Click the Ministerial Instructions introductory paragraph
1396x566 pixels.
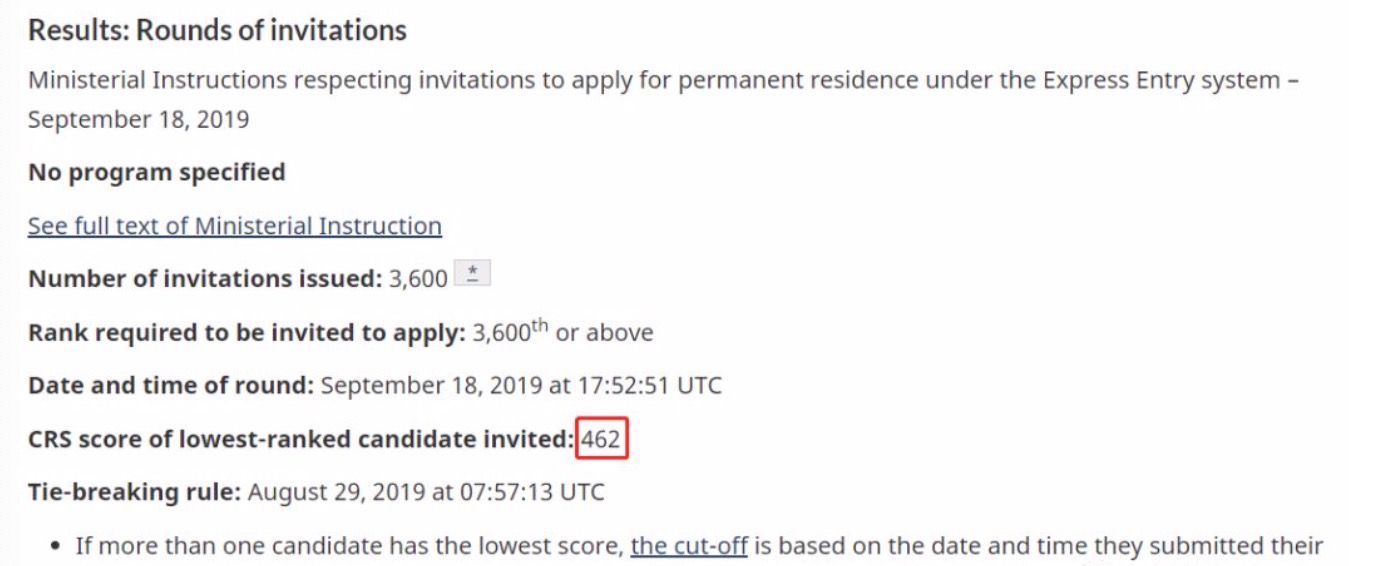pyautogui.click(x=663, y=100)
